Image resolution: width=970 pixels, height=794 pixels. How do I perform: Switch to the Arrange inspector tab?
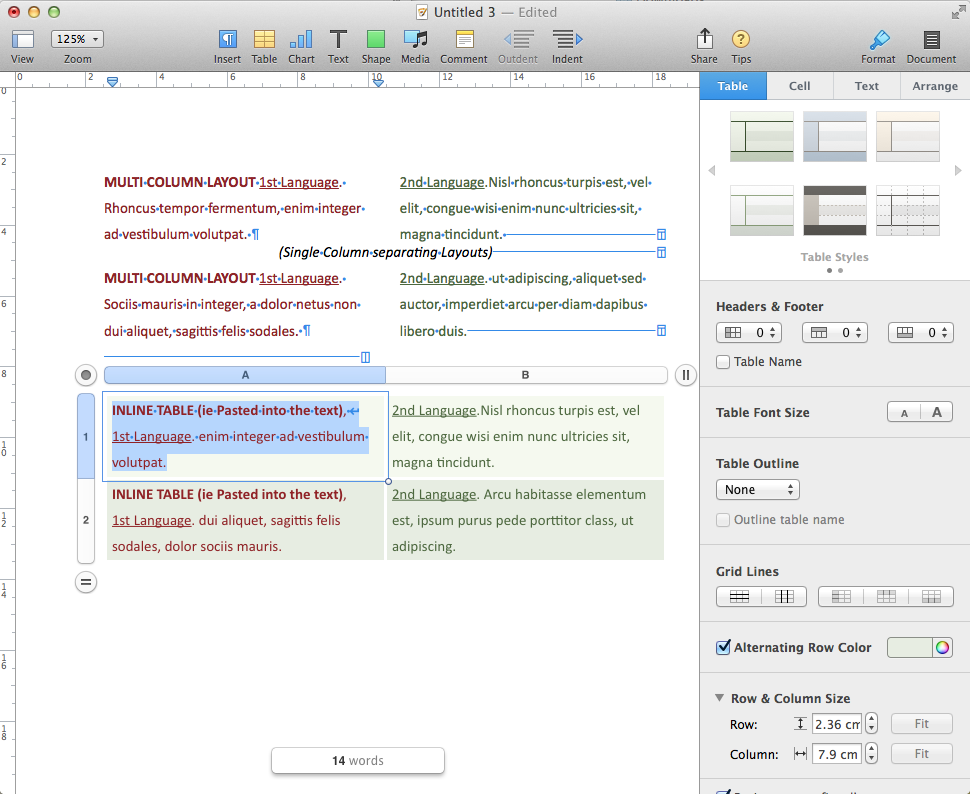[935, 86]
